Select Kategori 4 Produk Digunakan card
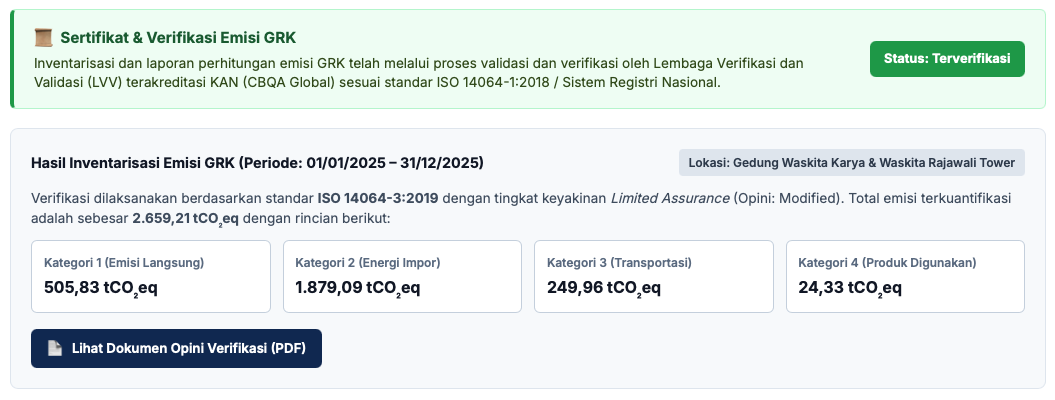1055x400 pixels. 905,276
